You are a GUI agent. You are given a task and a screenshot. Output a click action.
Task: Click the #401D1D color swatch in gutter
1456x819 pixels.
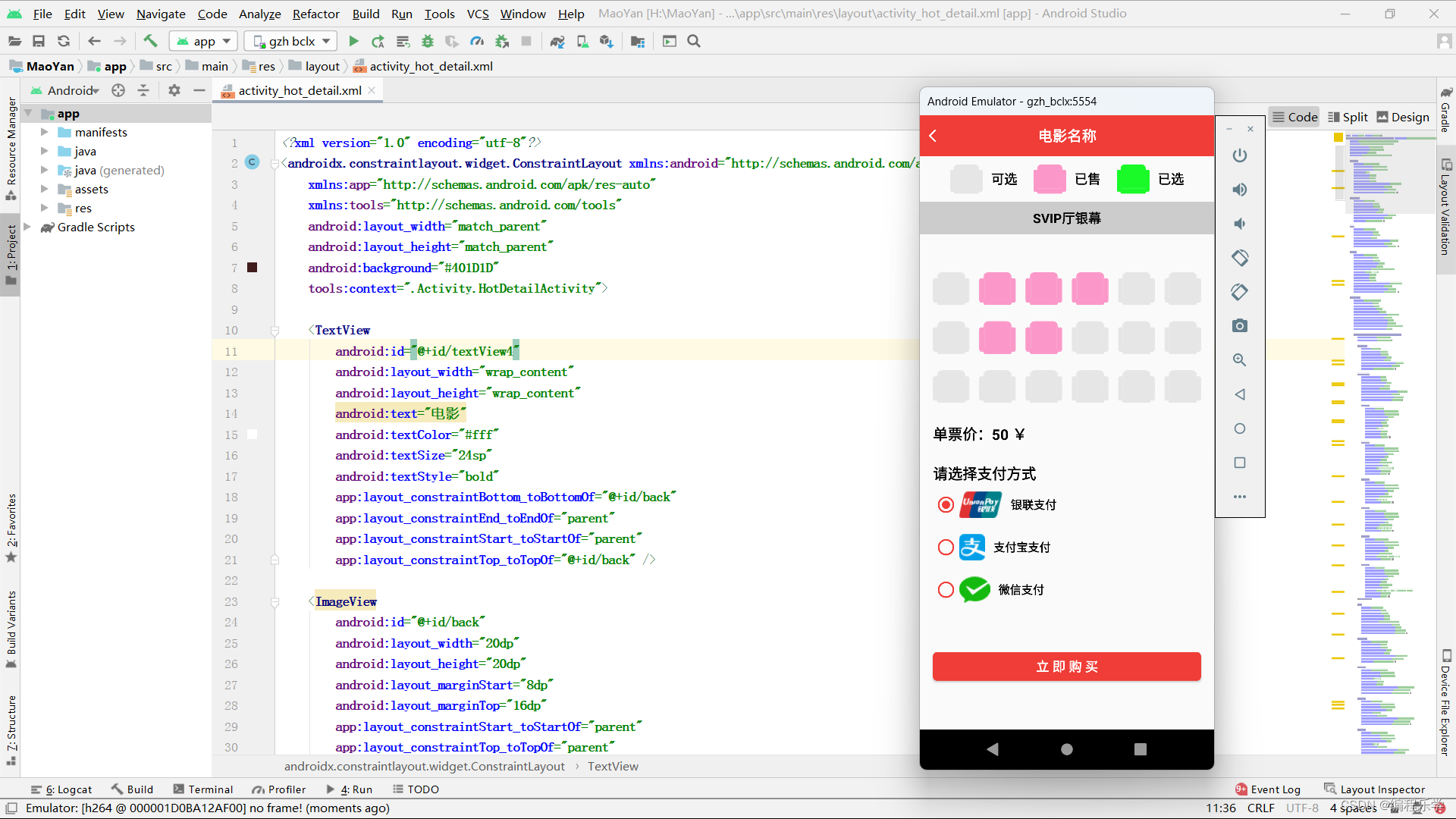tap(253, 268)
